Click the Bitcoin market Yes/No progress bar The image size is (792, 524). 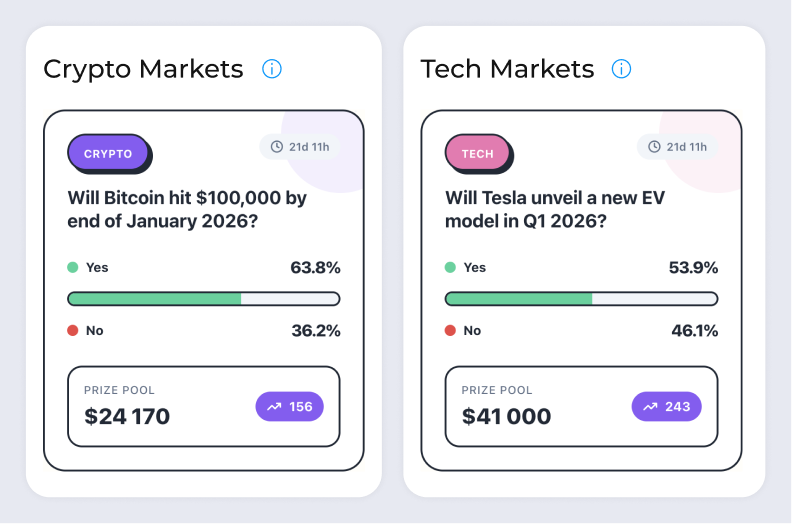204,298
